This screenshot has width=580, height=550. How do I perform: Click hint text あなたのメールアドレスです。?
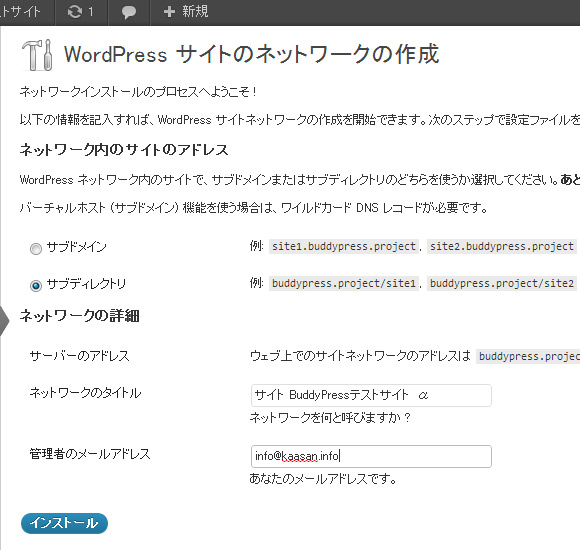323,479
